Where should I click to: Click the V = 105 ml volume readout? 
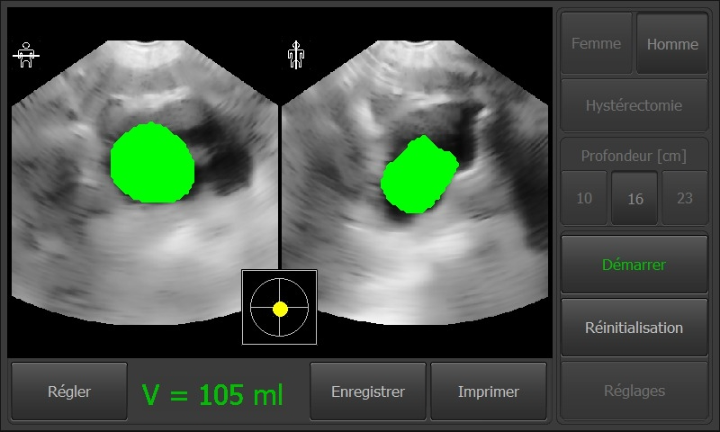pyautogui.click(x=212, y=394)
